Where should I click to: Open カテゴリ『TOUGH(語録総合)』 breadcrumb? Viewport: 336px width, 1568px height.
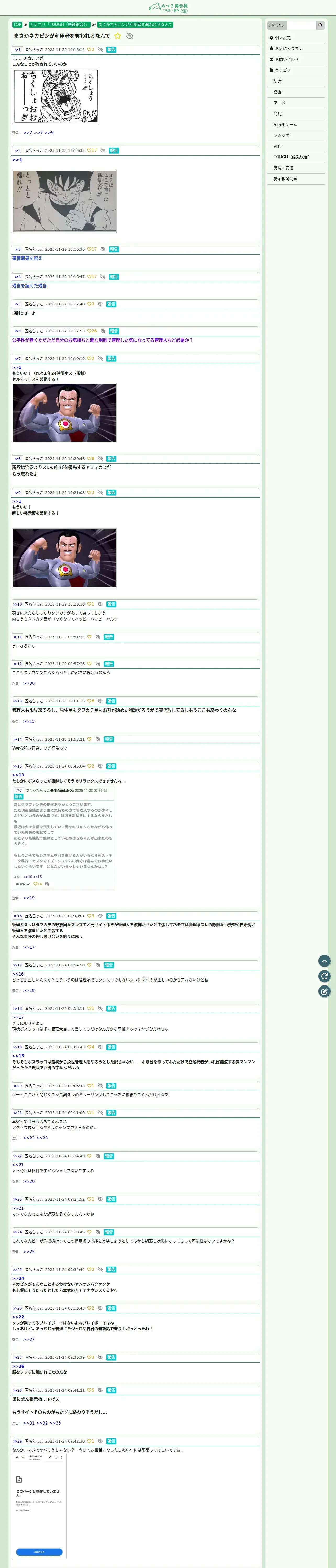tap(59, 25)
